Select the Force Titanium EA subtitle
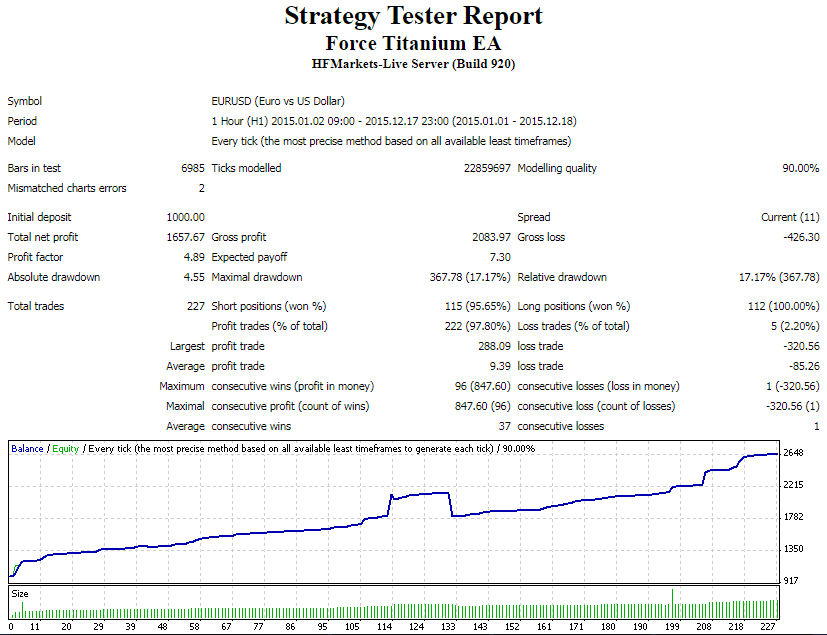Screen dimensions: 827x635 click(413, 43)
